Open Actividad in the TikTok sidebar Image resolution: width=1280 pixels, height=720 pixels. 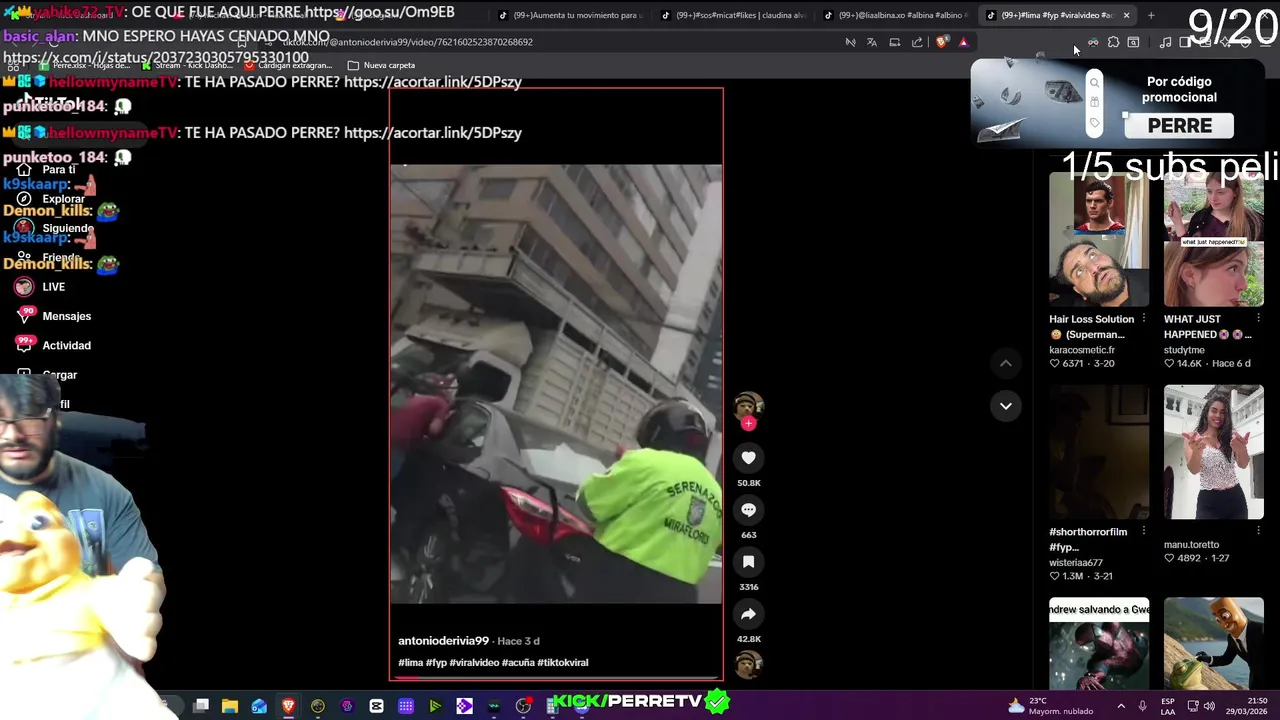pyautogui.click(x=54, y=345)
